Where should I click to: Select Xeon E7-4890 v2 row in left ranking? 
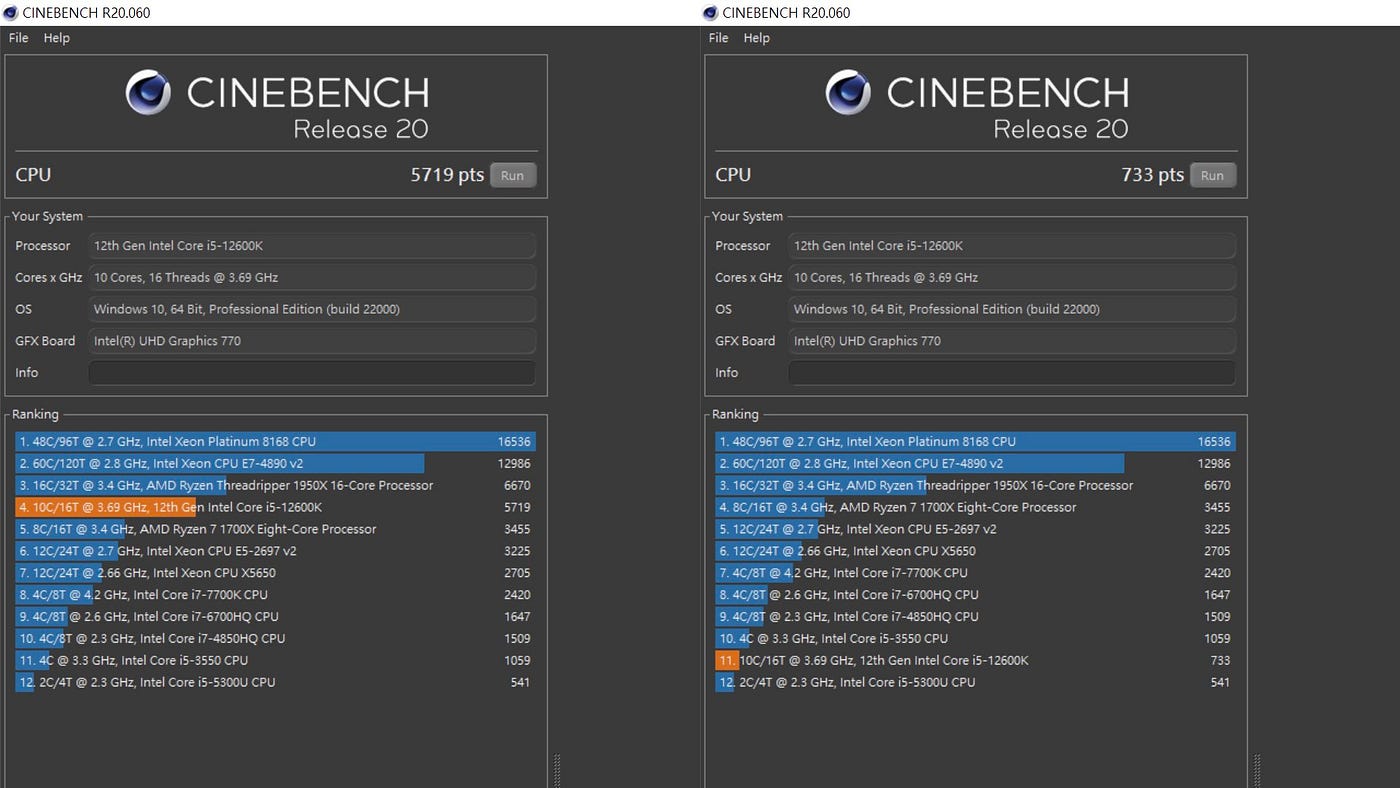275,463
